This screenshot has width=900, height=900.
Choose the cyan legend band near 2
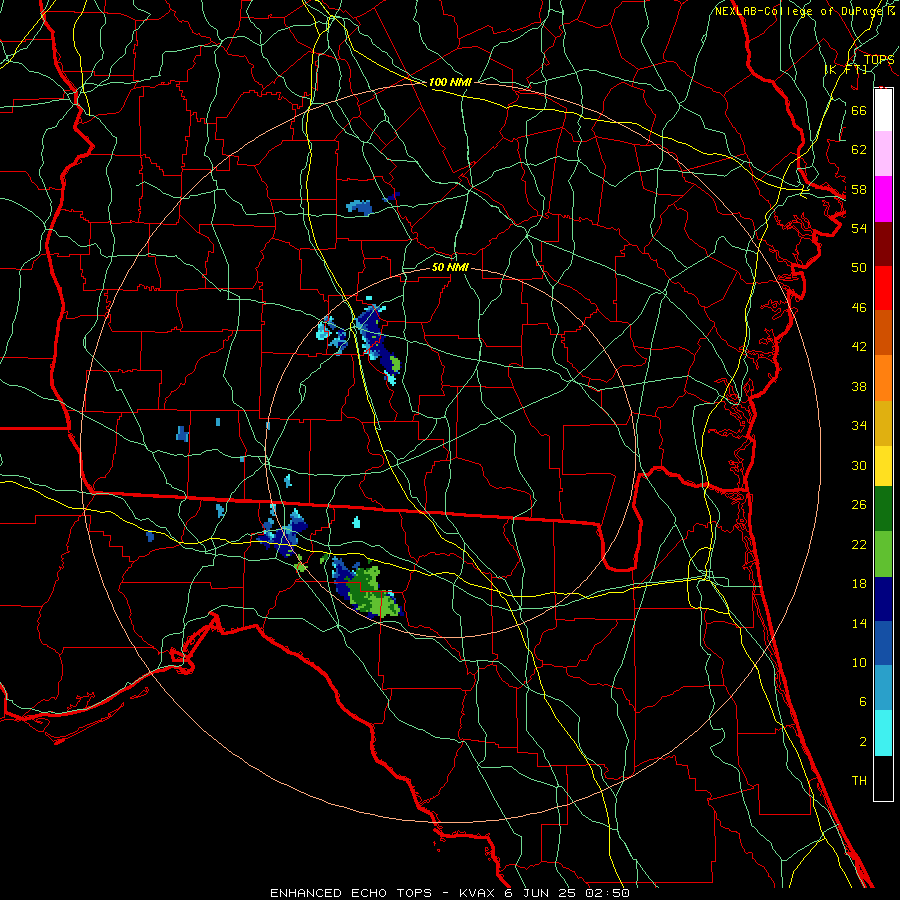pyautogui.click(x=883, y=733)
